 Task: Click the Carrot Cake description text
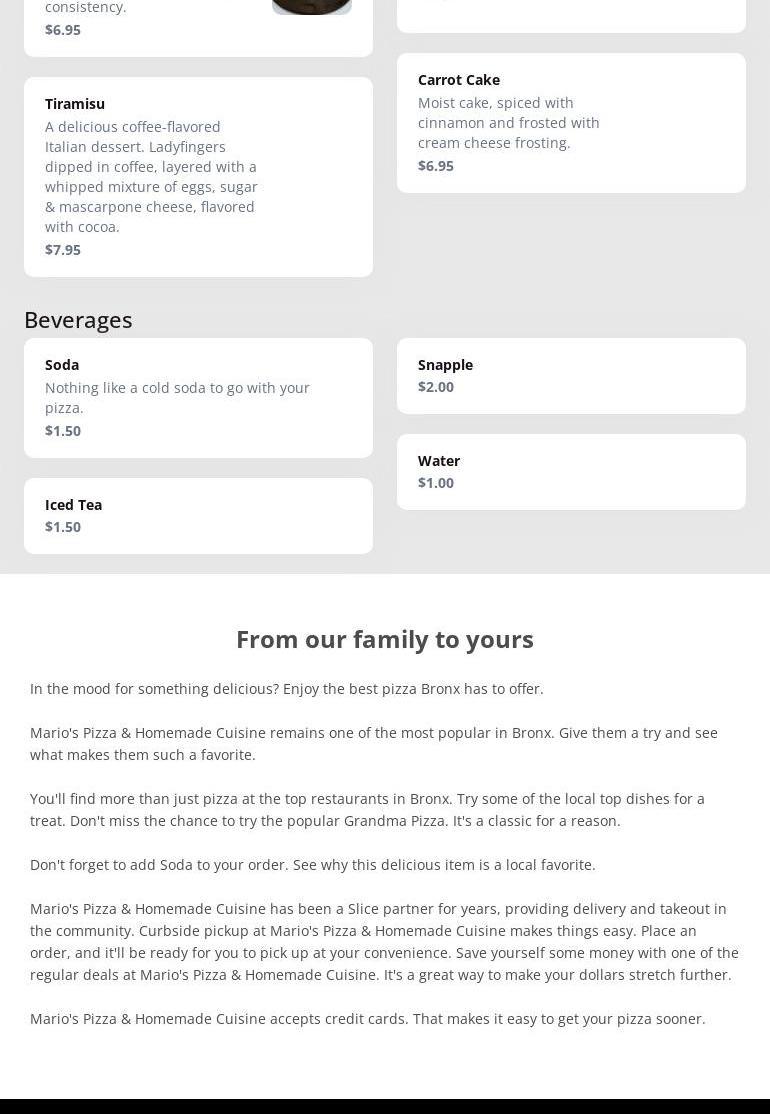coord(508,123)
